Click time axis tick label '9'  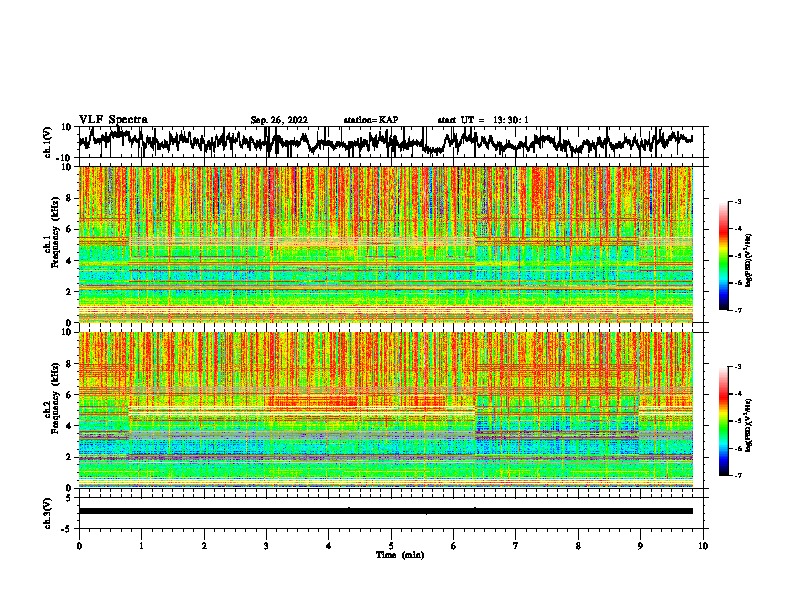pyautogui.click(x=640, y=546)
